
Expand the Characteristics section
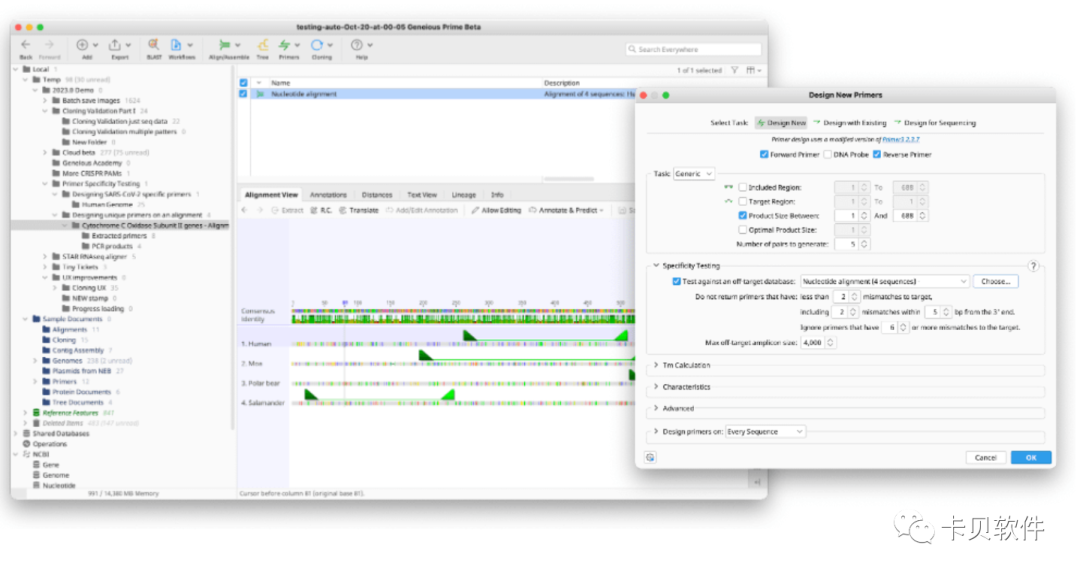tap(656, 387)
